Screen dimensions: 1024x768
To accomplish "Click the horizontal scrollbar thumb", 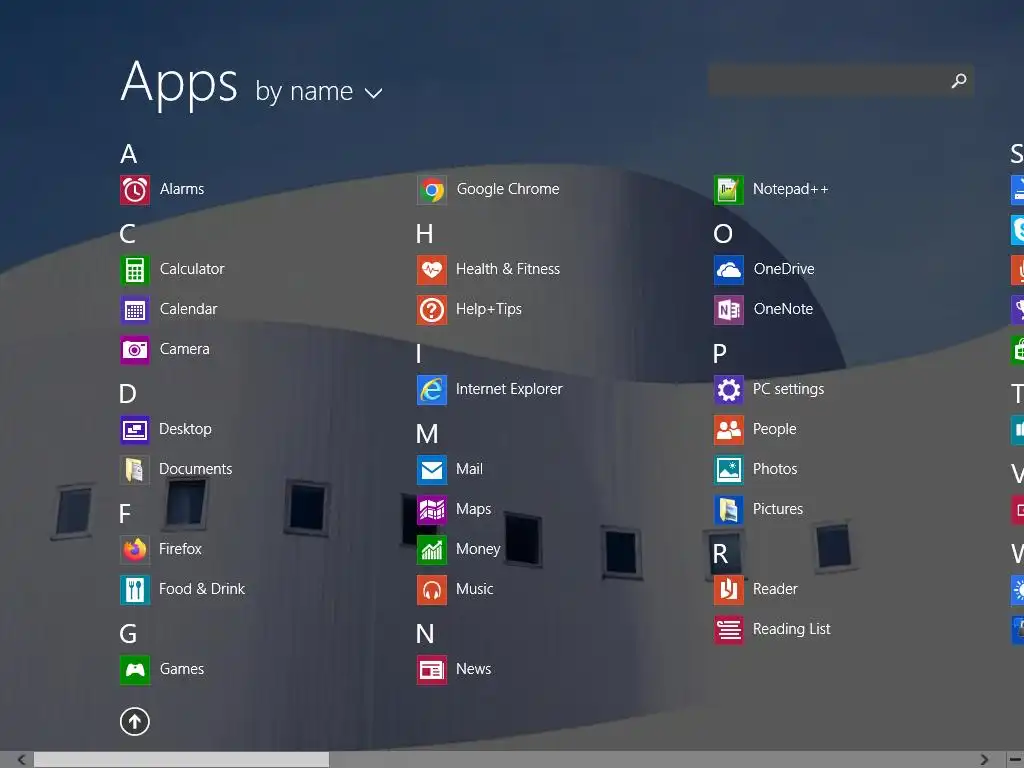I will point(182,760).
